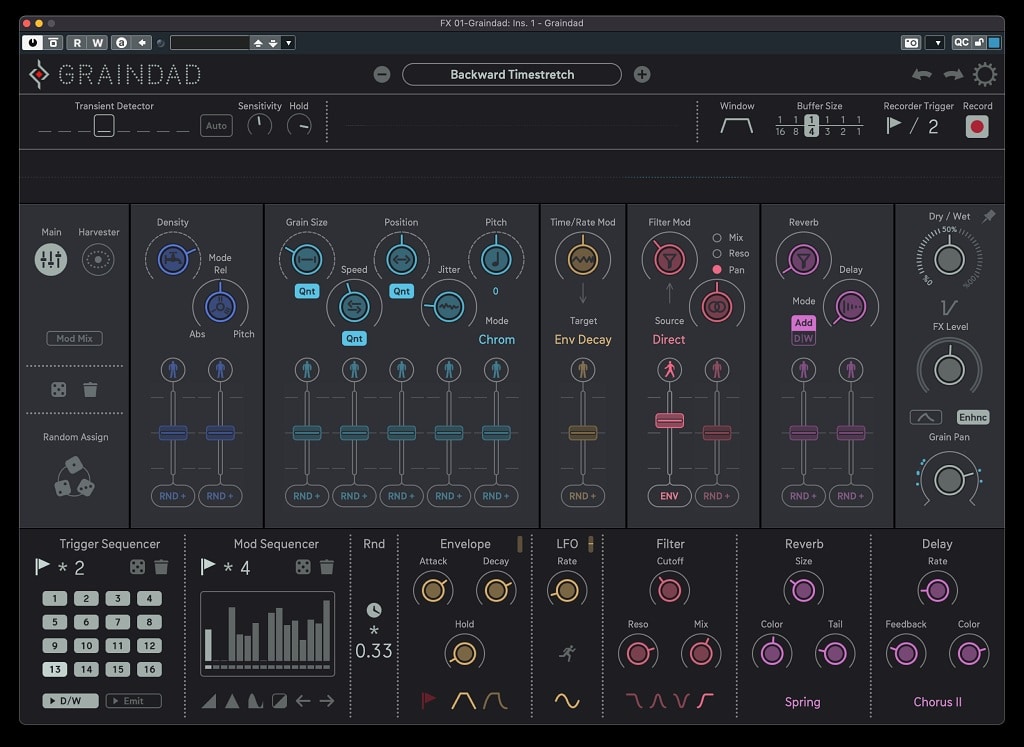This screenshot has height=747, width=1024.
Task: Select the Pan radio option in Filter Mod
Action: click(716, 270)
